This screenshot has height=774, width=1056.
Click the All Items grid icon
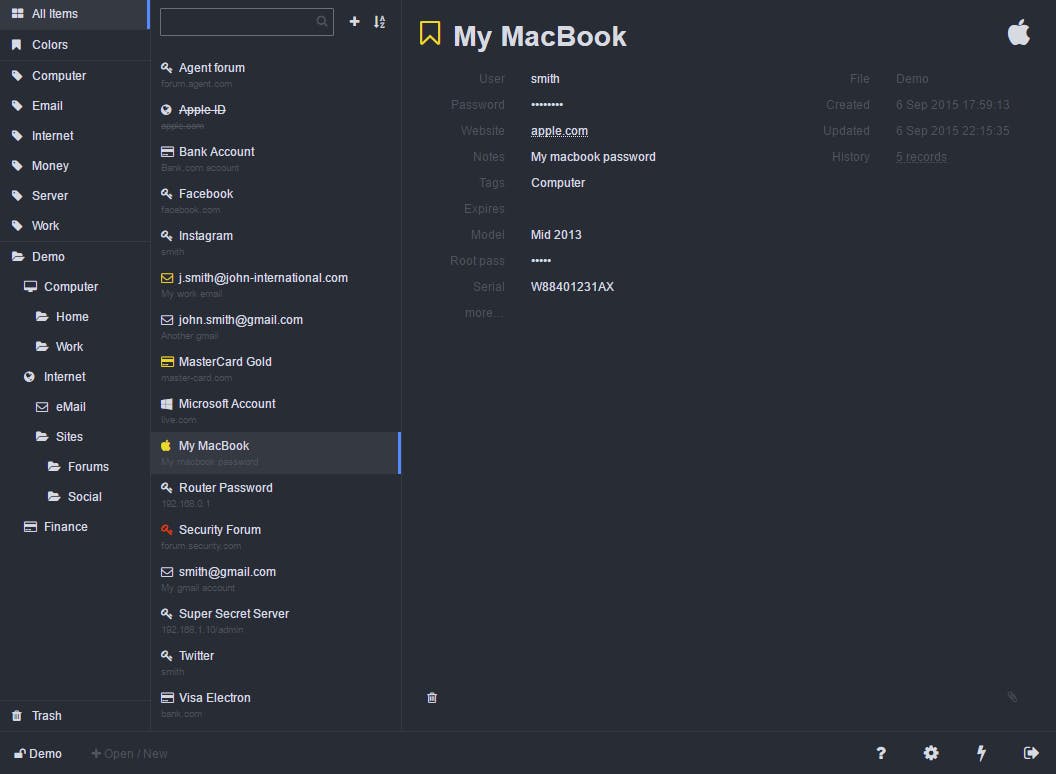click(18, 13)
